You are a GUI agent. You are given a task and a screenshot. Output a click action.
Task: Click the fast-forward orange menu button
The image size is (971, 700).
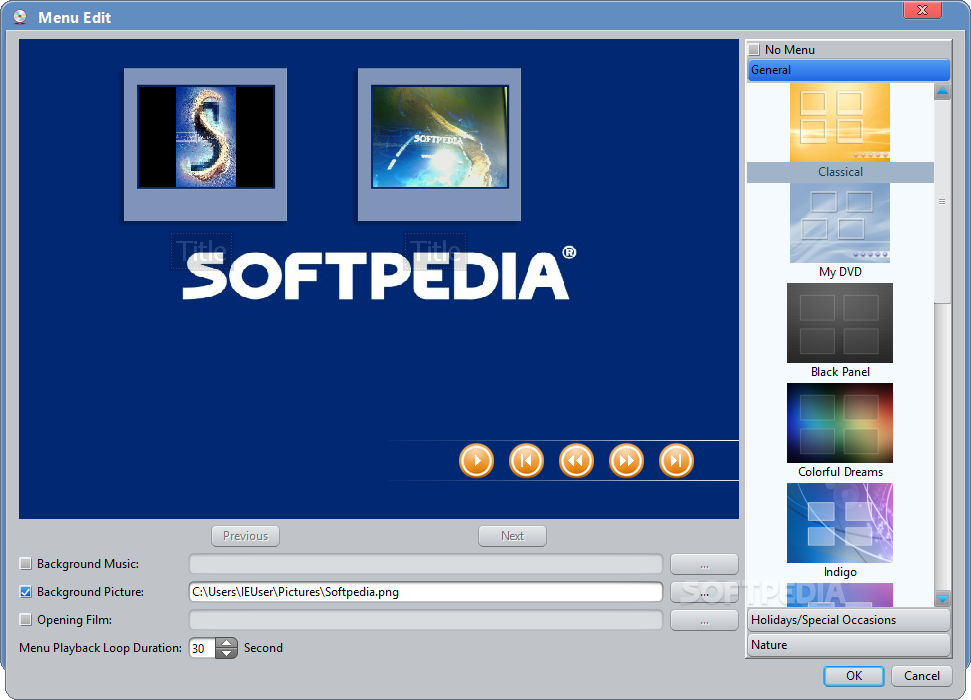tap(627, 461)
